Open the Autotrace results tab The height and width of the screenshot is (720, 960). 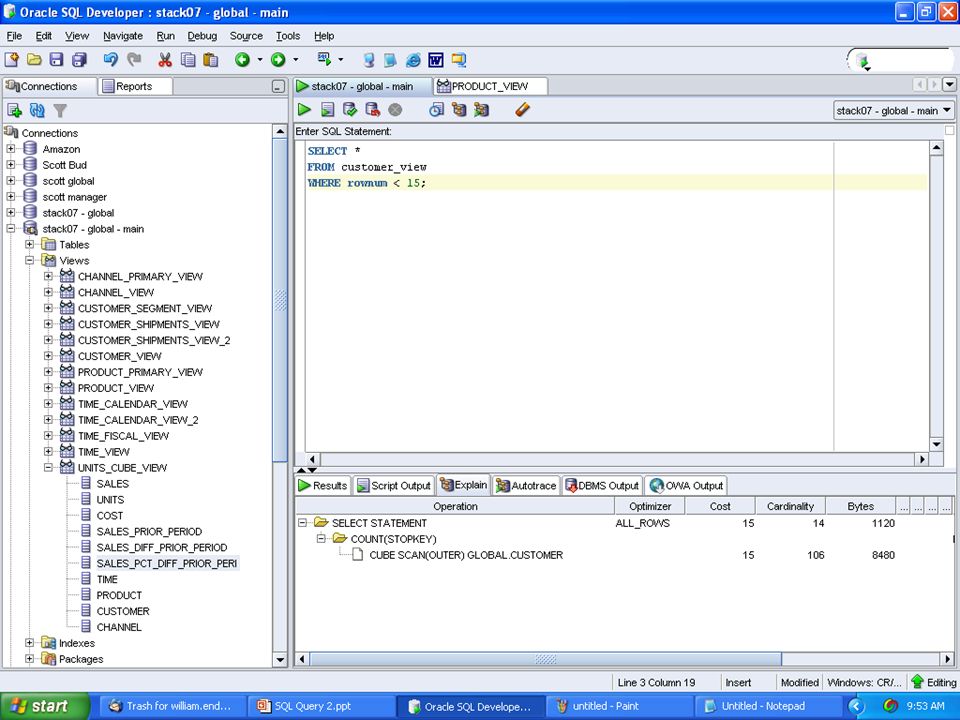[x=527, y=486]
